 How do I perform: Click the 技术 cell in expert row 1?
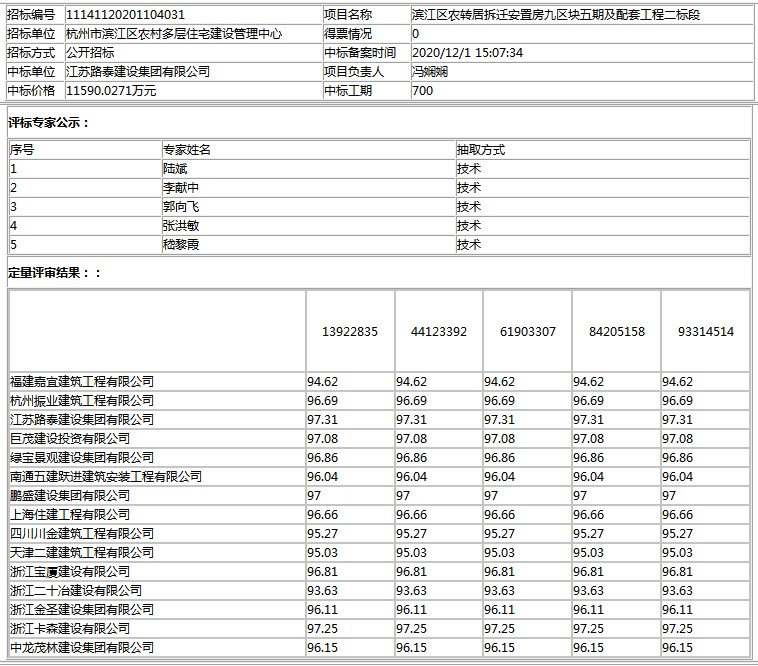469,169
